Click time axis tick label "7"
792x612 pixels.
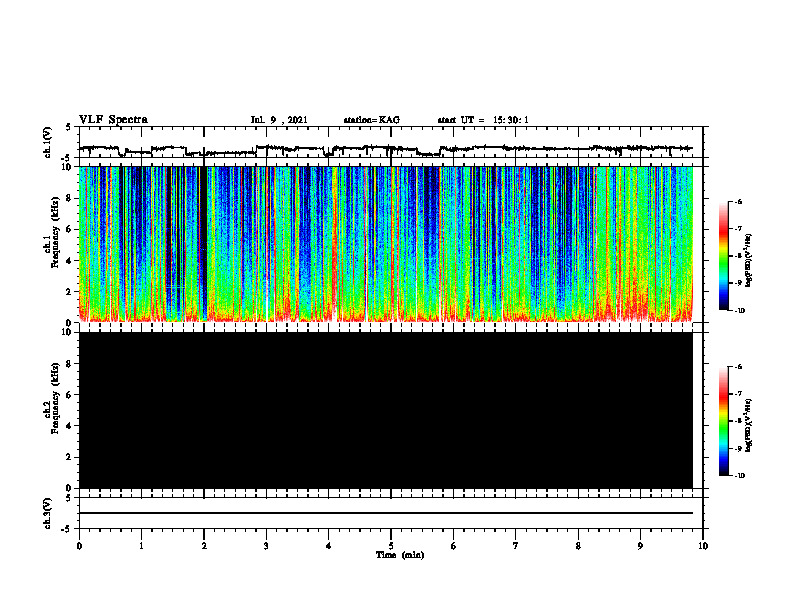[x=516, y=546]
